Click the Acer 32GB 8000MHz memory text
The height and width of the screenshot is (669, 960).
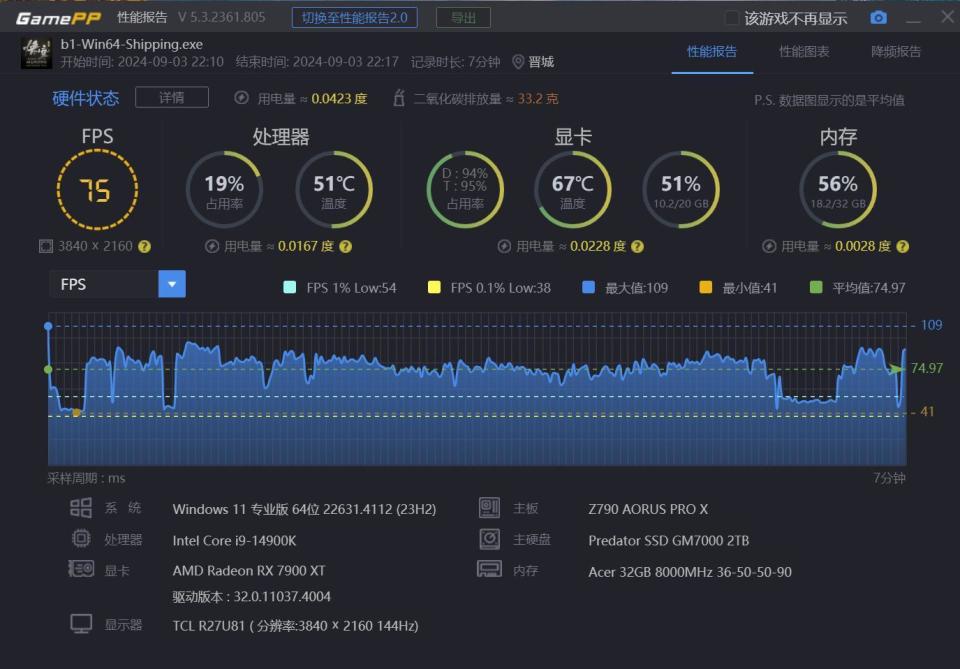[x=690, y=572]
